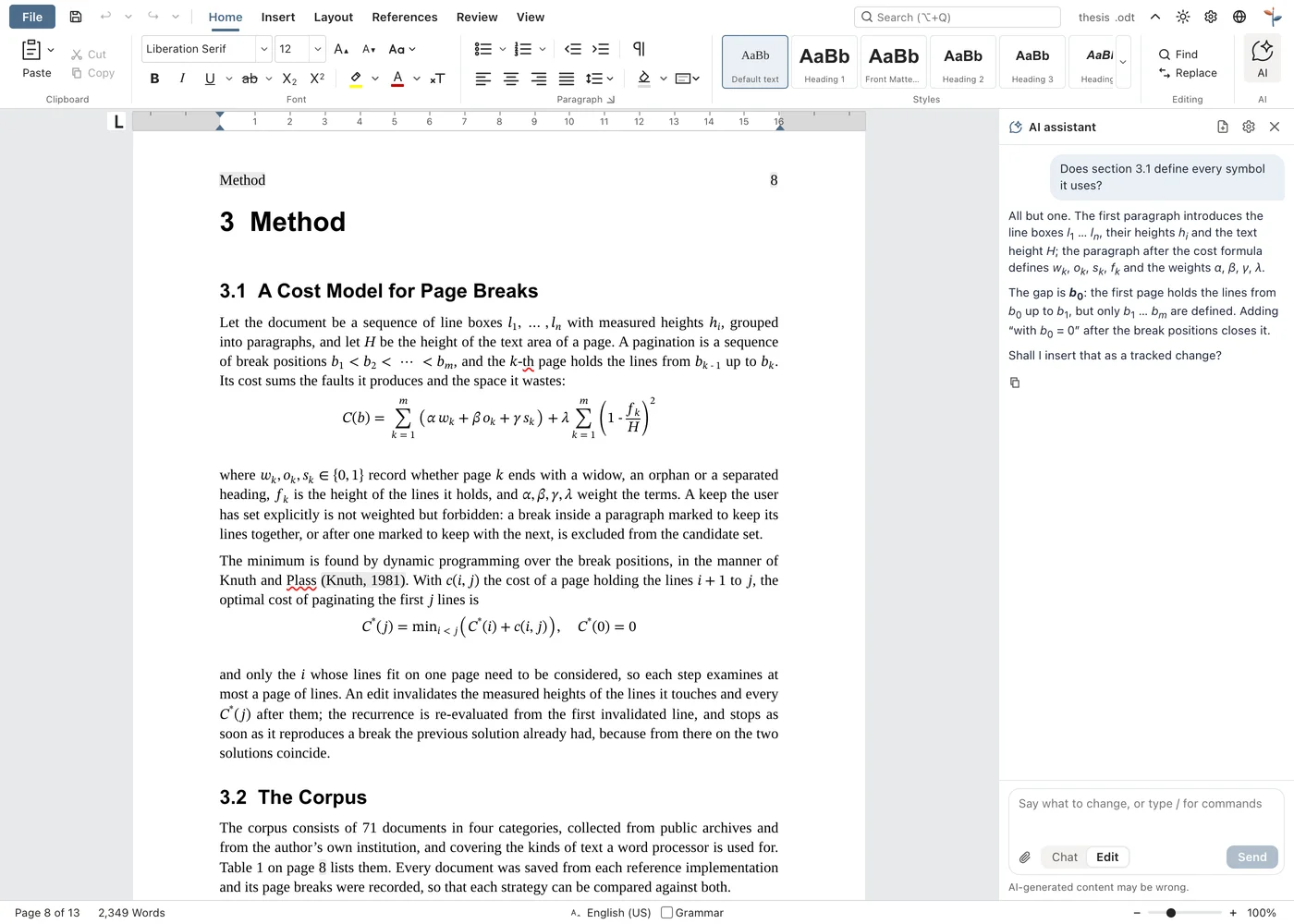Switch the theme with the sun icon

1183,17
